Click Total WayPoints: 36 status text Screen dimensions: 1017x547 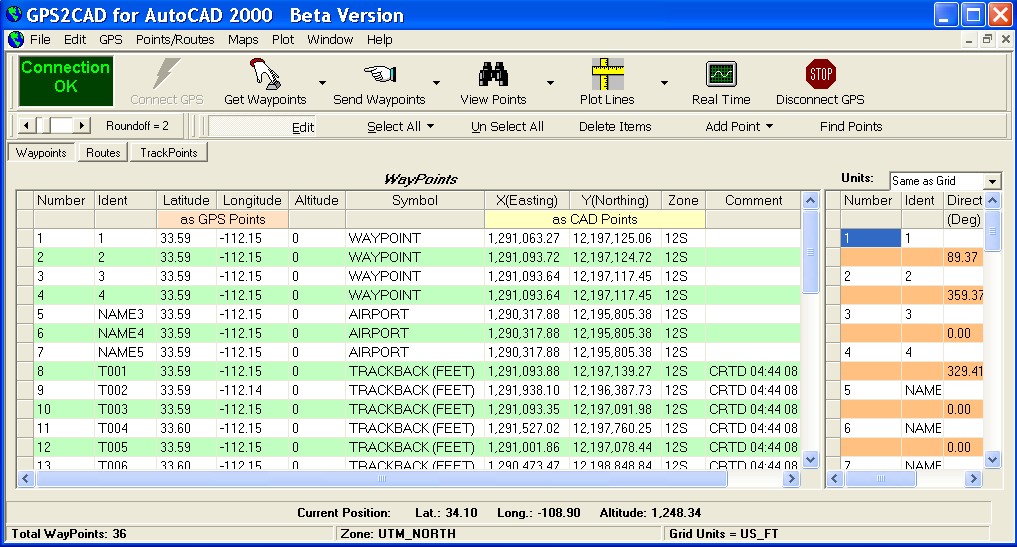coord(69,534)
